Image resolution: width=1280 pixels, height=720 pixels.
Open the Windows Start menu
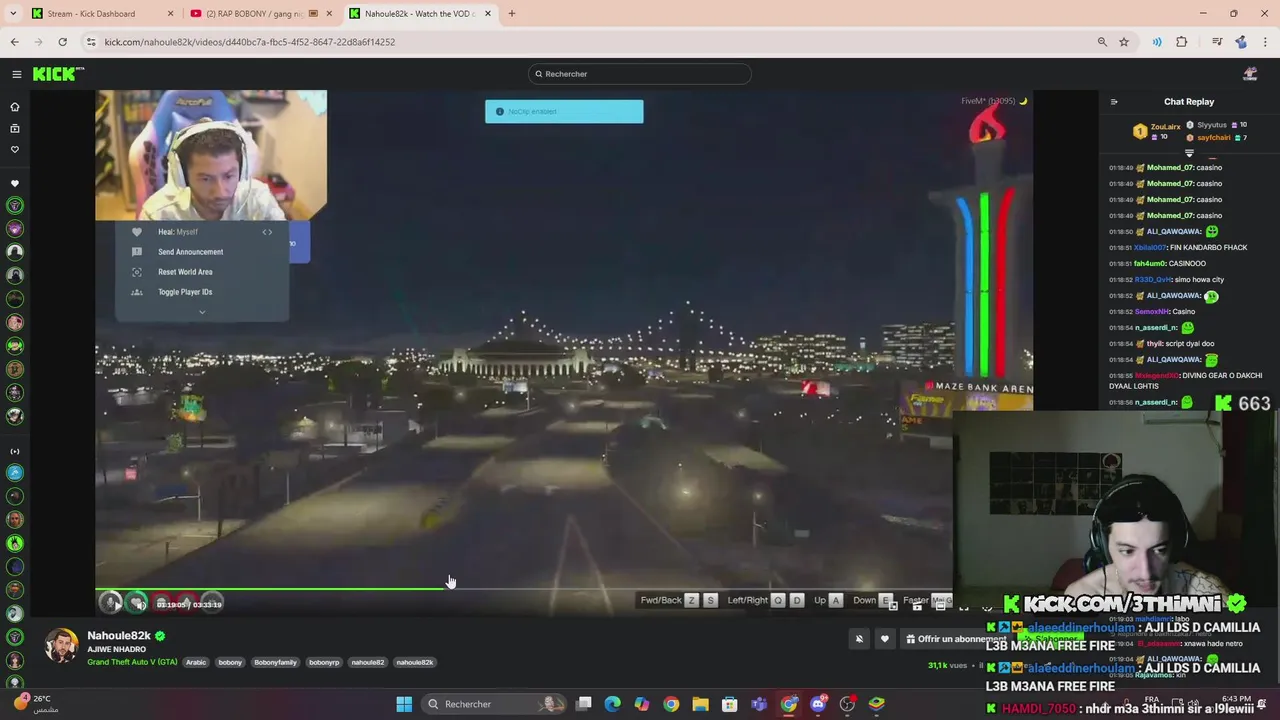click(x=404, y=704)
